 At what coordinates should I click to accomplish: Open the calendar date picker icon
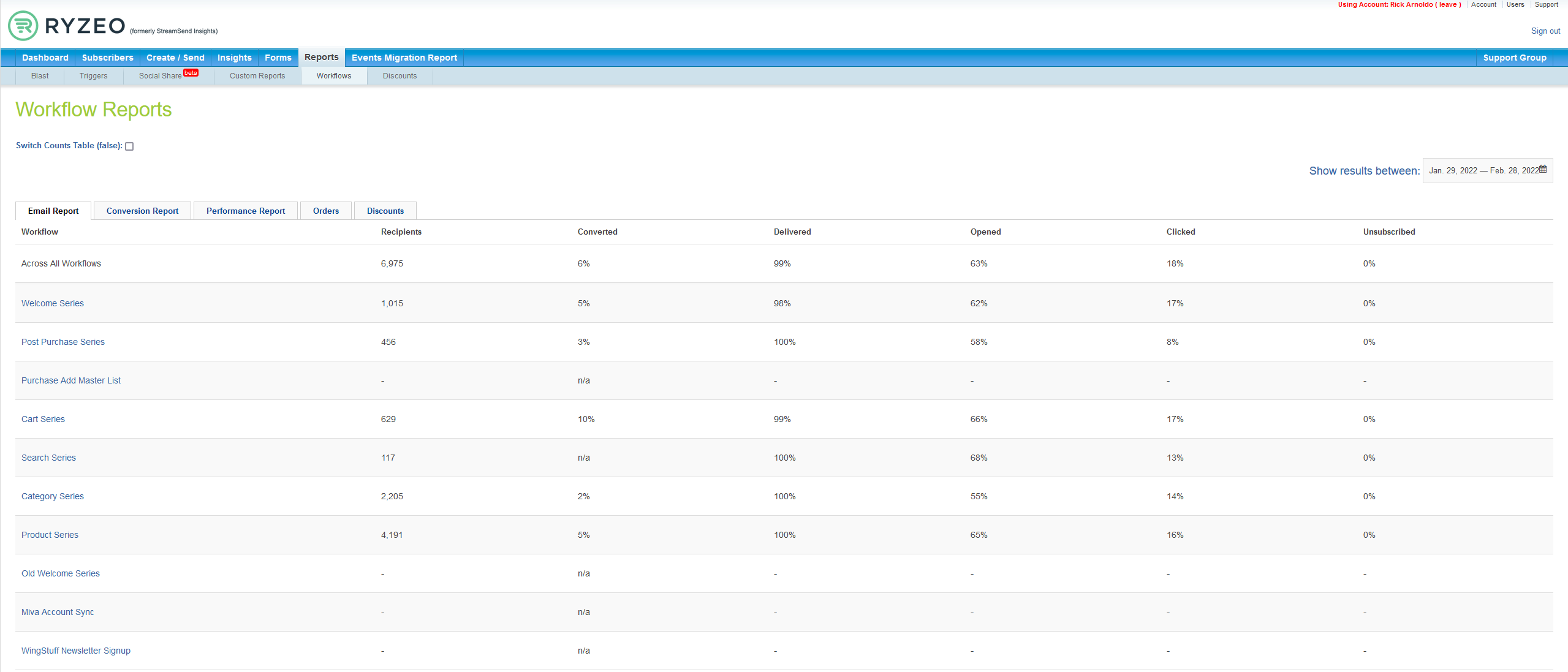click(1543, 169)
